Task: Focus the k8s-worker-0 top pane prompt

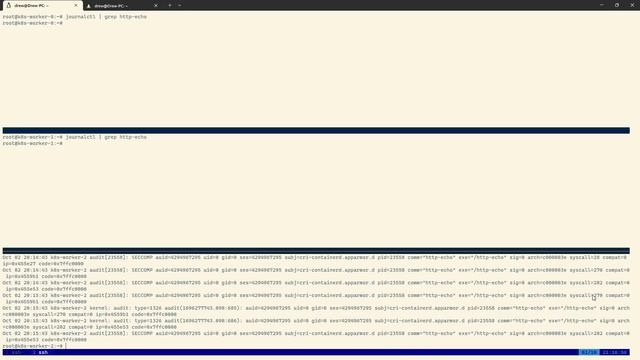Action: pyautogui.click(x=33, y=23)
